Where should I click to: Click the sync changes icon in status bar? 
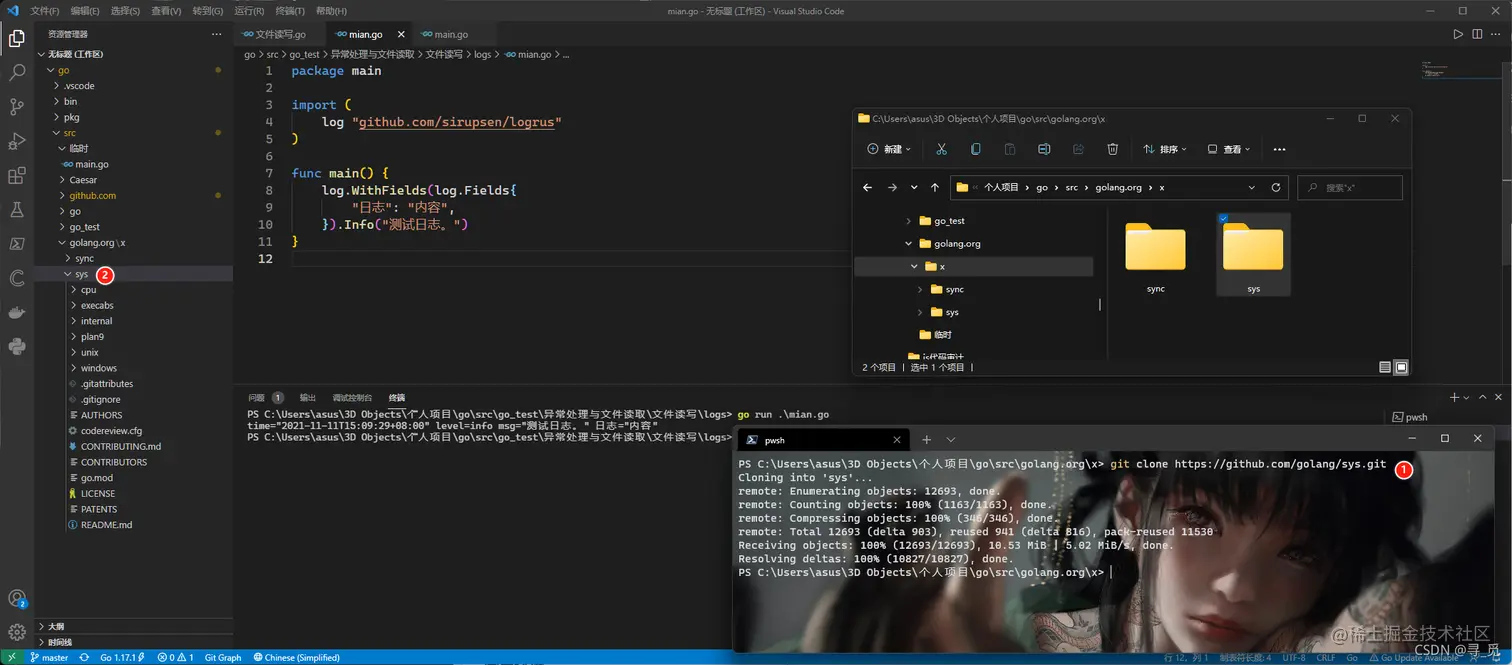click(x=85, y=658)
